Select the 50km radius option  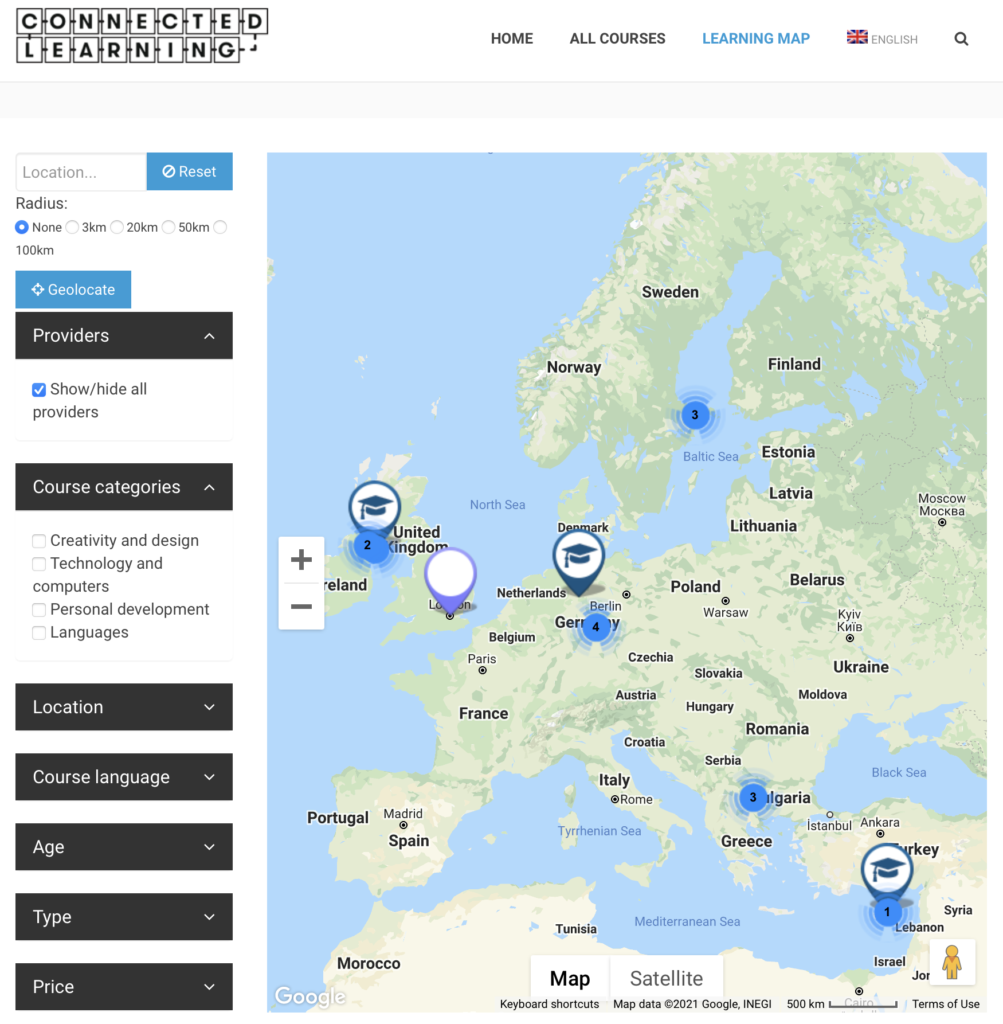[x=168, y=227]
